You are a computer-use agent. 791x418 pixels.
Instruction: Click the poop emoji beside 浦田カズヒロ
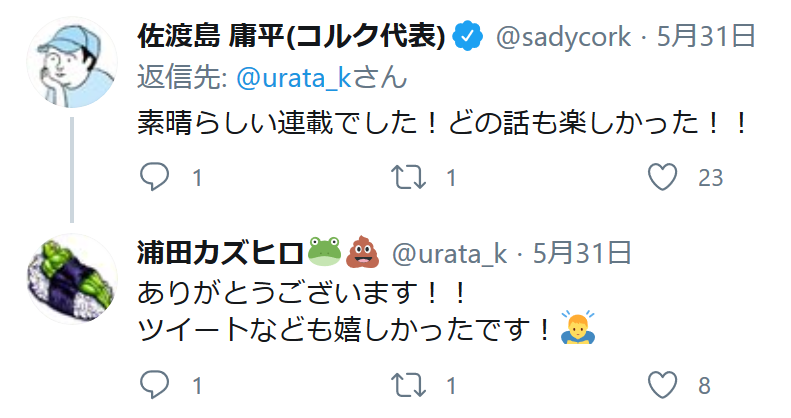[x=361, y=251]
